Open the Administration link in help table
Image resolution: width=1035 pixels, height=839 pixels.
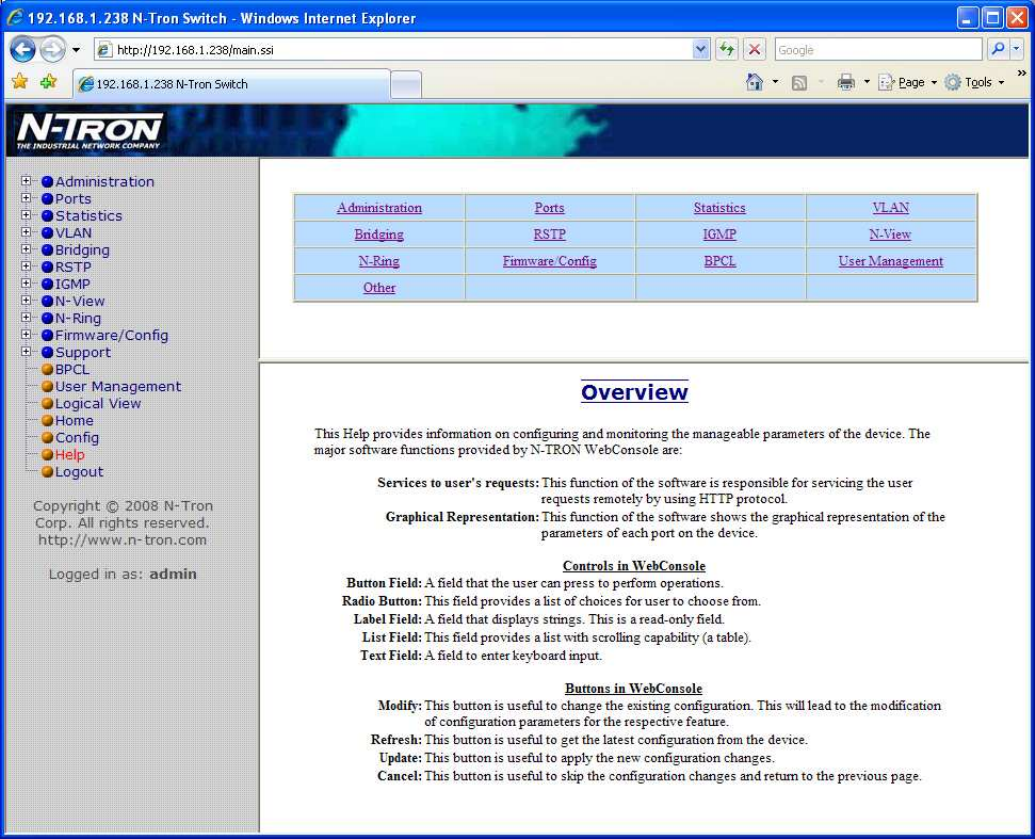click(379, 207)
